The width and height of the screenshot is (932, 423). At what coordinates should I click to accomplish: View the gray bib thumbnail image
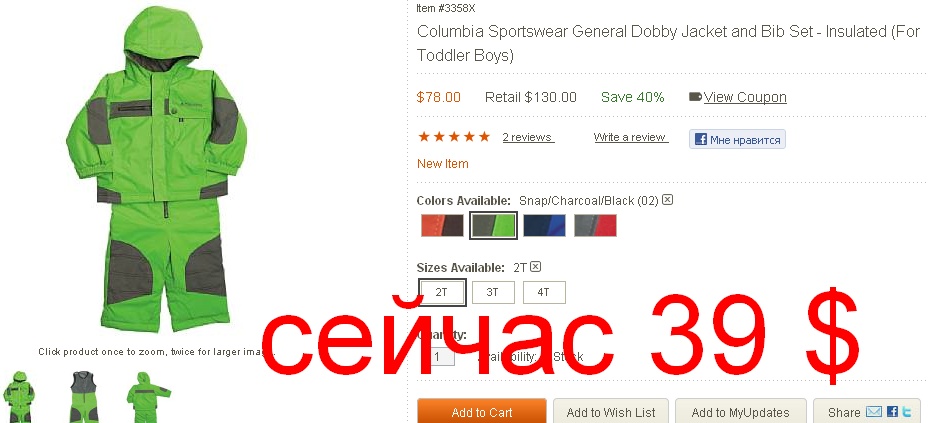coord(84,396)
